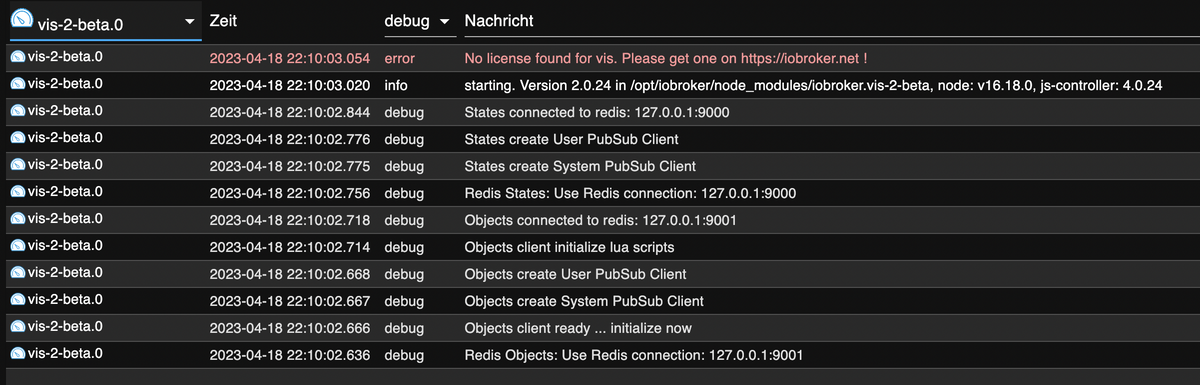This screenshot has height=385, width=1200.
Task: Click the timestamp 2023-04-18 22:10:03.054
Action: pos(290,59)
